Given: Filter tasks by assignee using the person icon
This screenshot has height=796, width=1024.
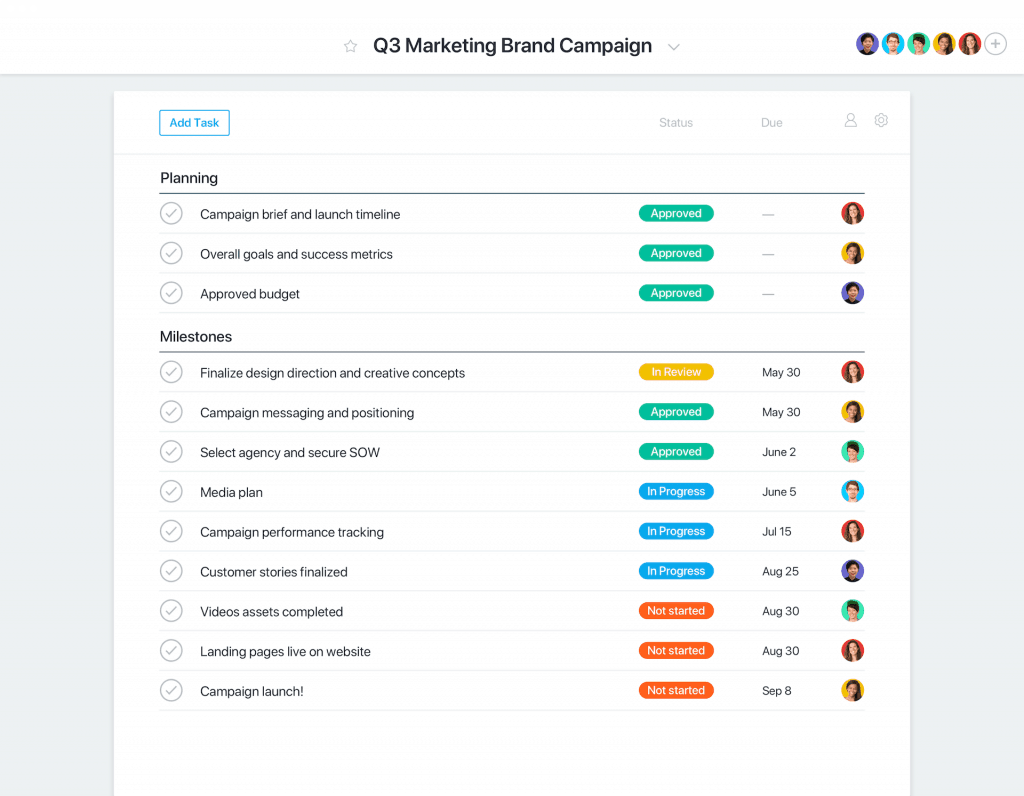Looking at the screenshot, I should (x=850, y=119).
